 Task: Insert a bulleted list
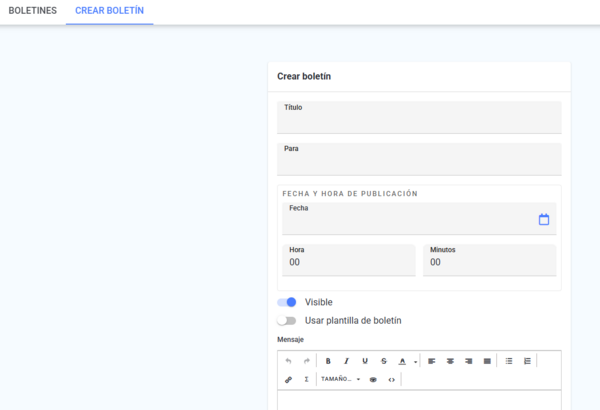[508, 361]
